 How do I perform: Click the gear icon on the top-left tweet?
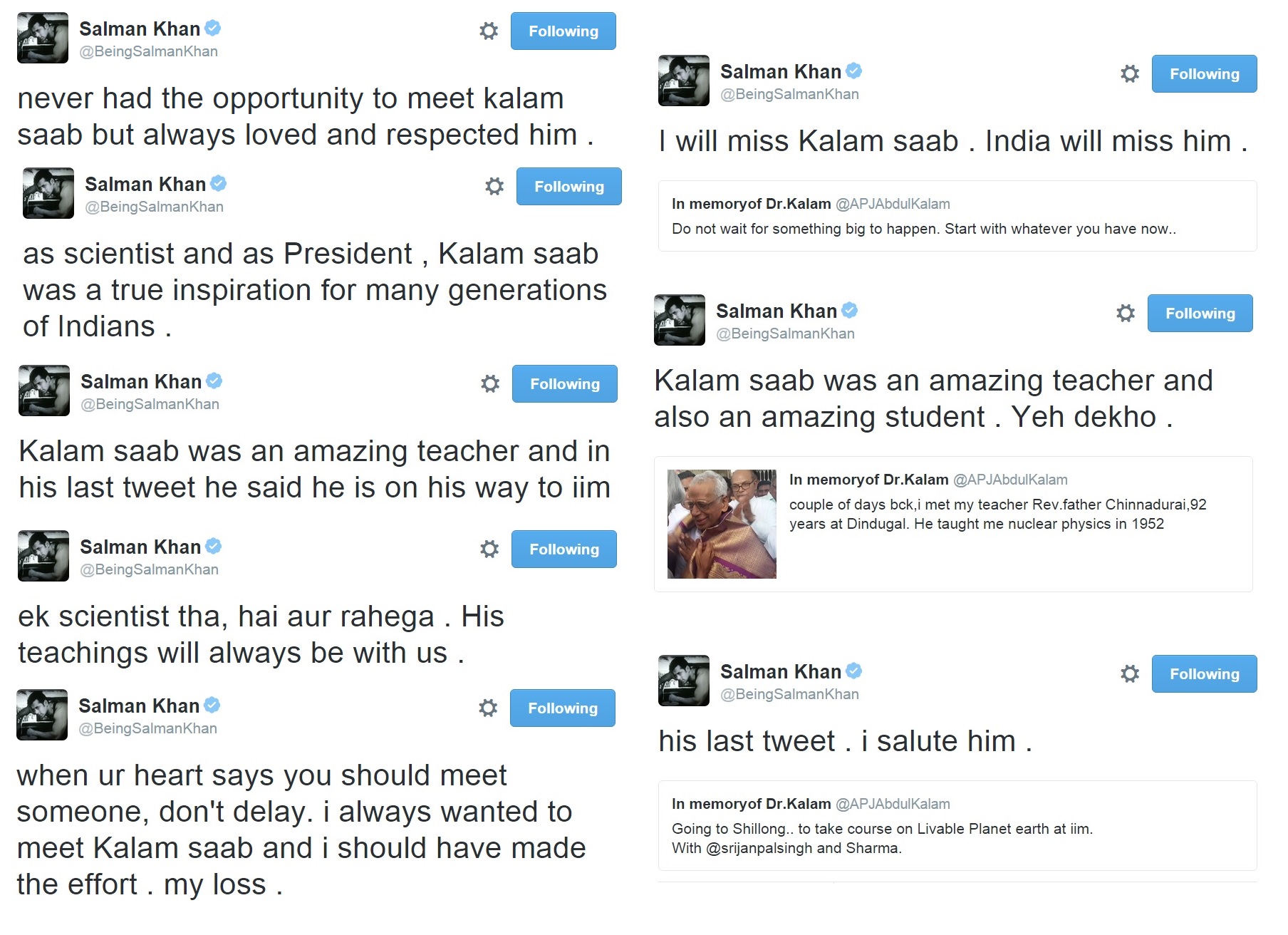click(489, 31)
